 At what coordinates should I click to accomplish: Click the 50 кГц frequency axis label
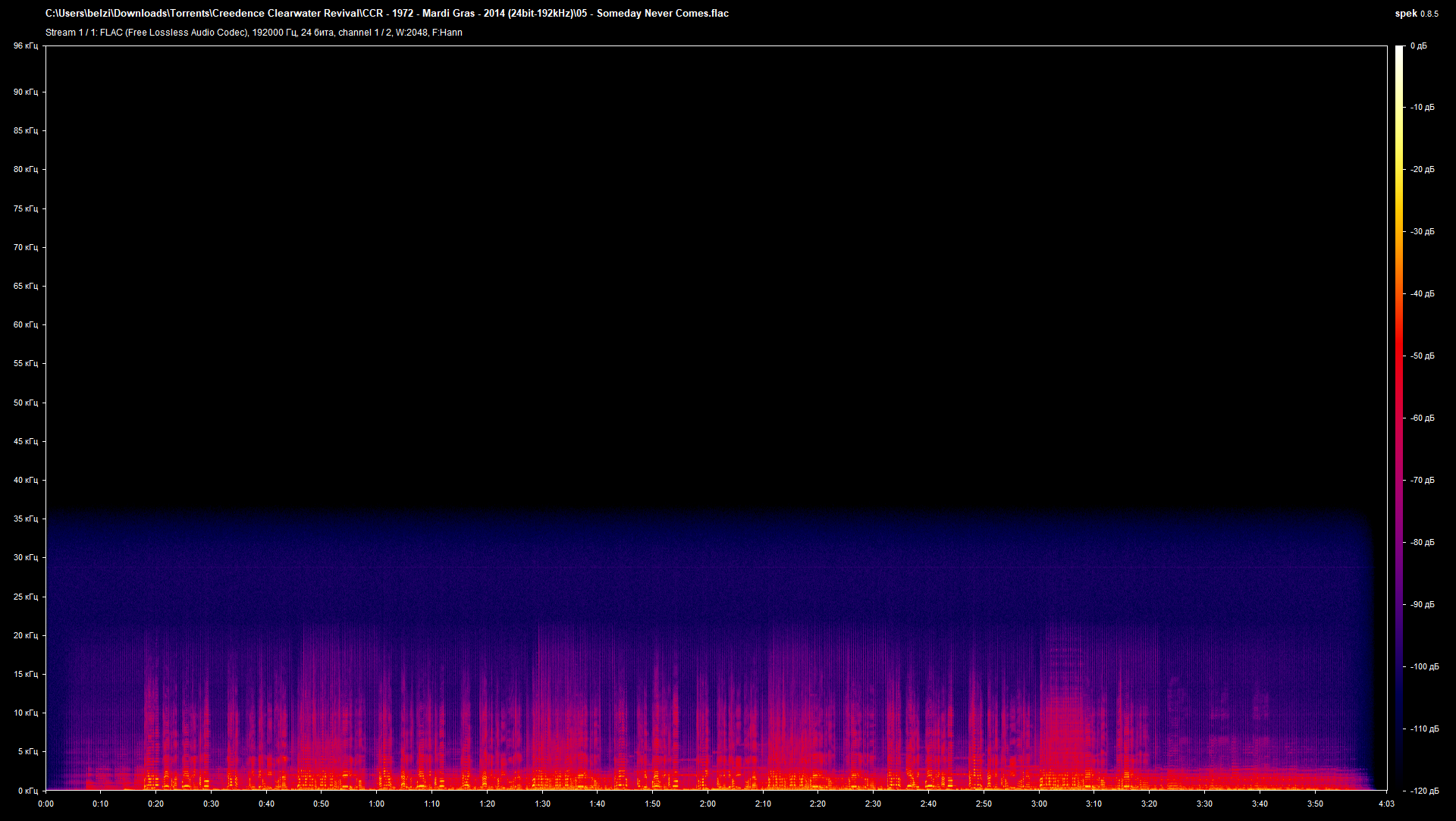click(x=25, y=403)
